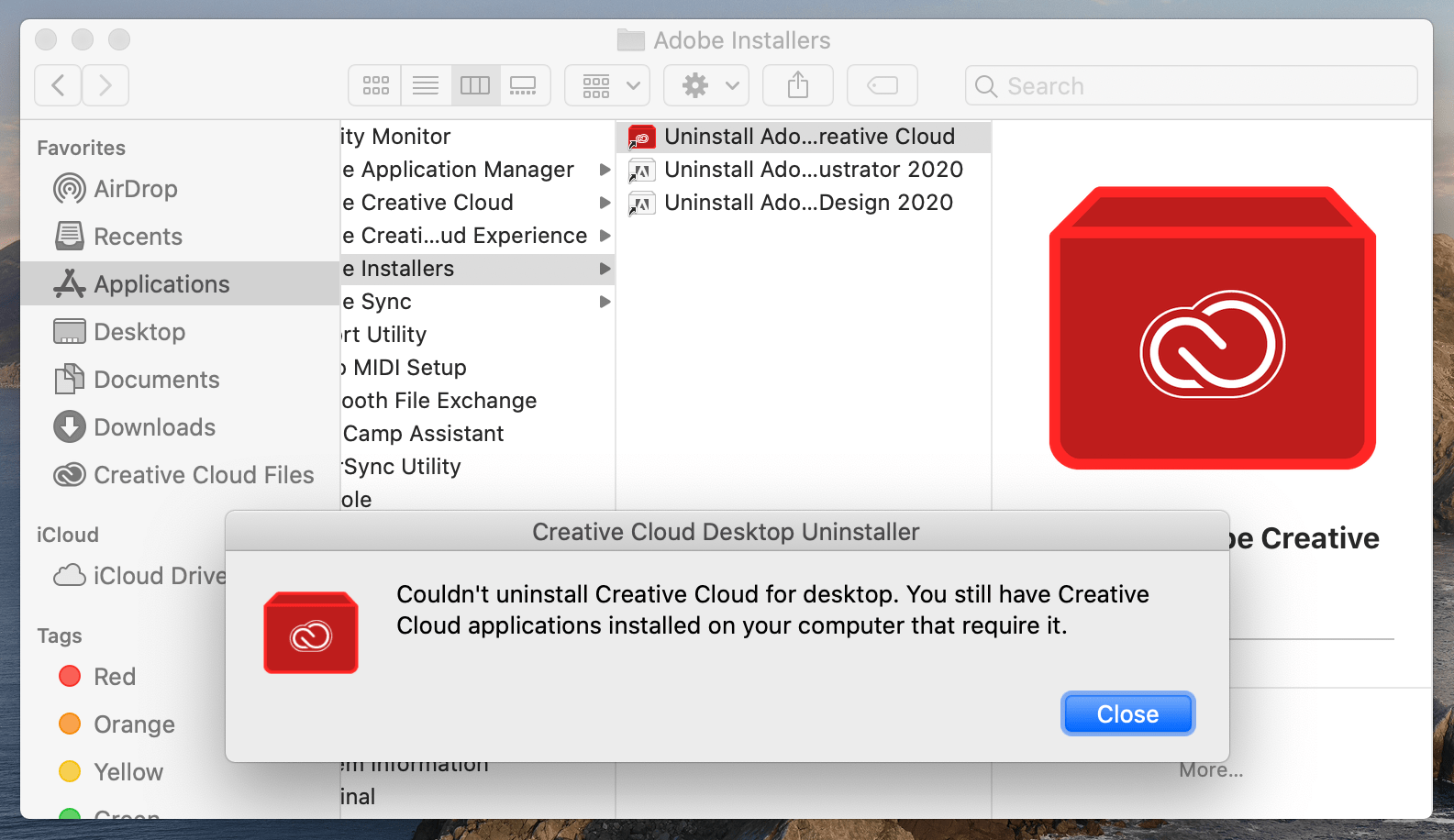
Task: Open the Documents sidebar label
Action: pos(157,380)
